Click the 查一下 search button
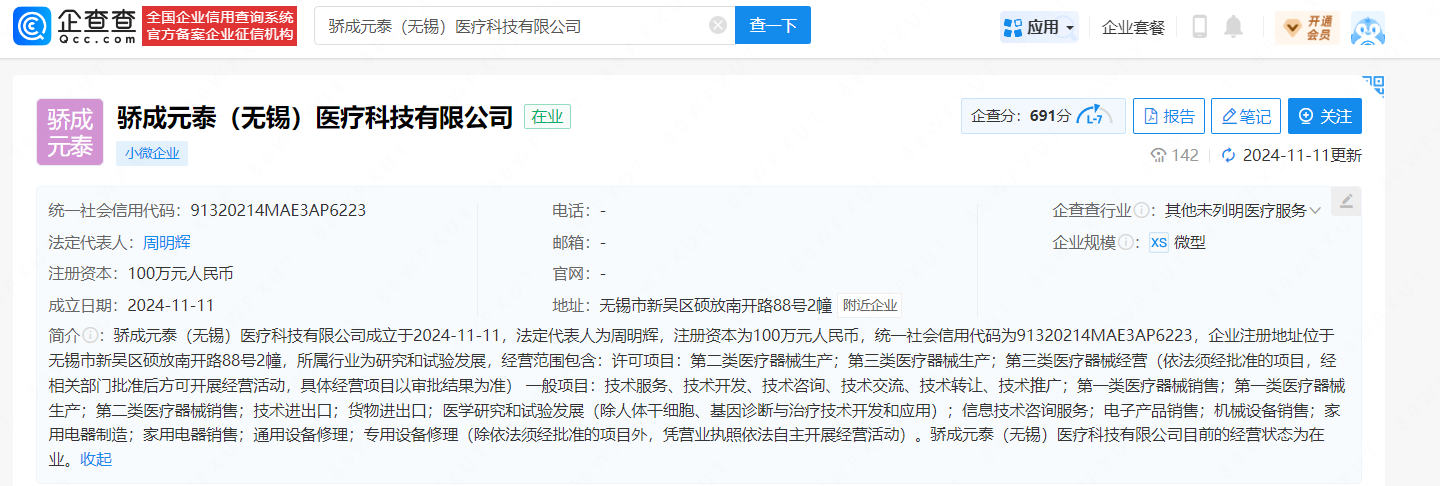 [x=773, y=26]
